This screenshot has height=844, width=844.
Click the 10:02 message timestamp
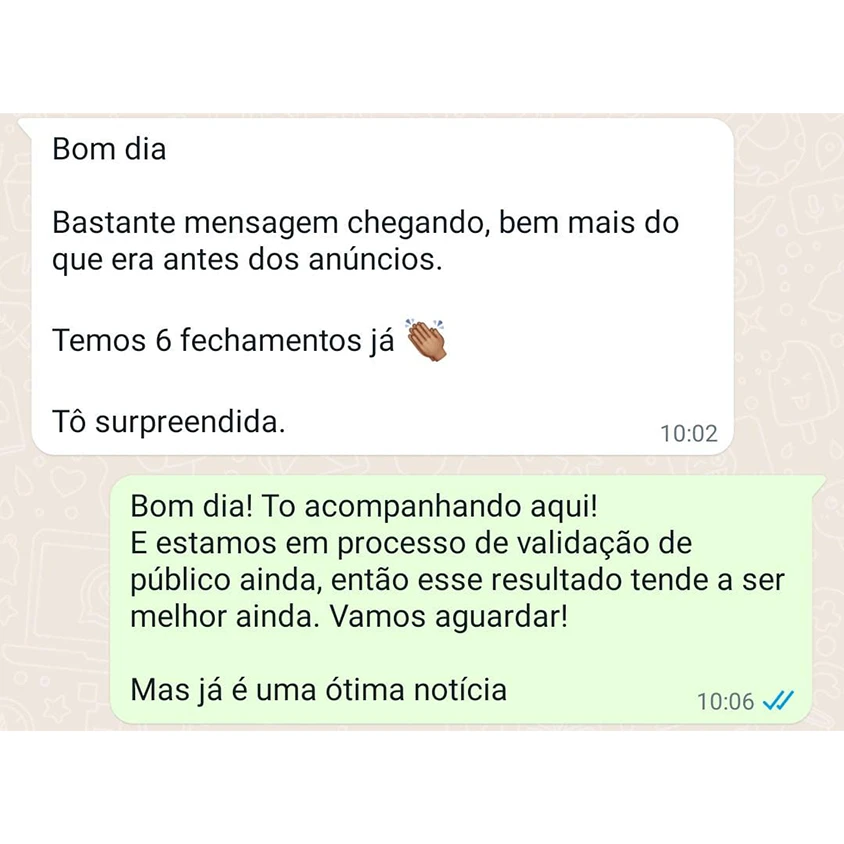(688, 433)
